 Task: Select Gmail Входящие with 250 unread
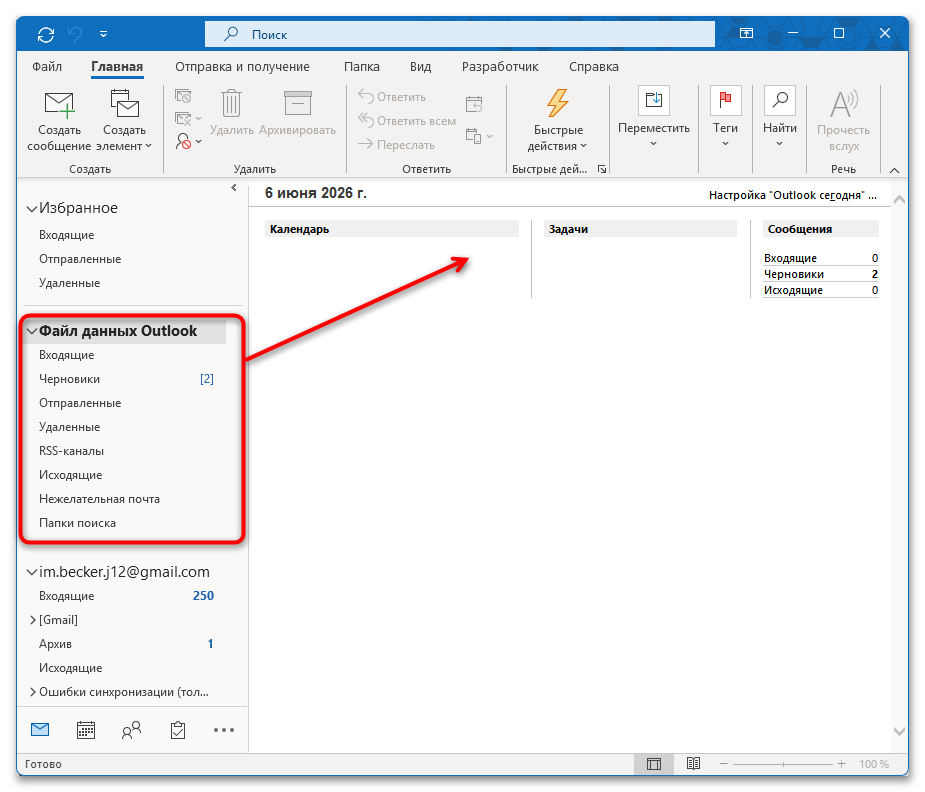tap(126, 596)
